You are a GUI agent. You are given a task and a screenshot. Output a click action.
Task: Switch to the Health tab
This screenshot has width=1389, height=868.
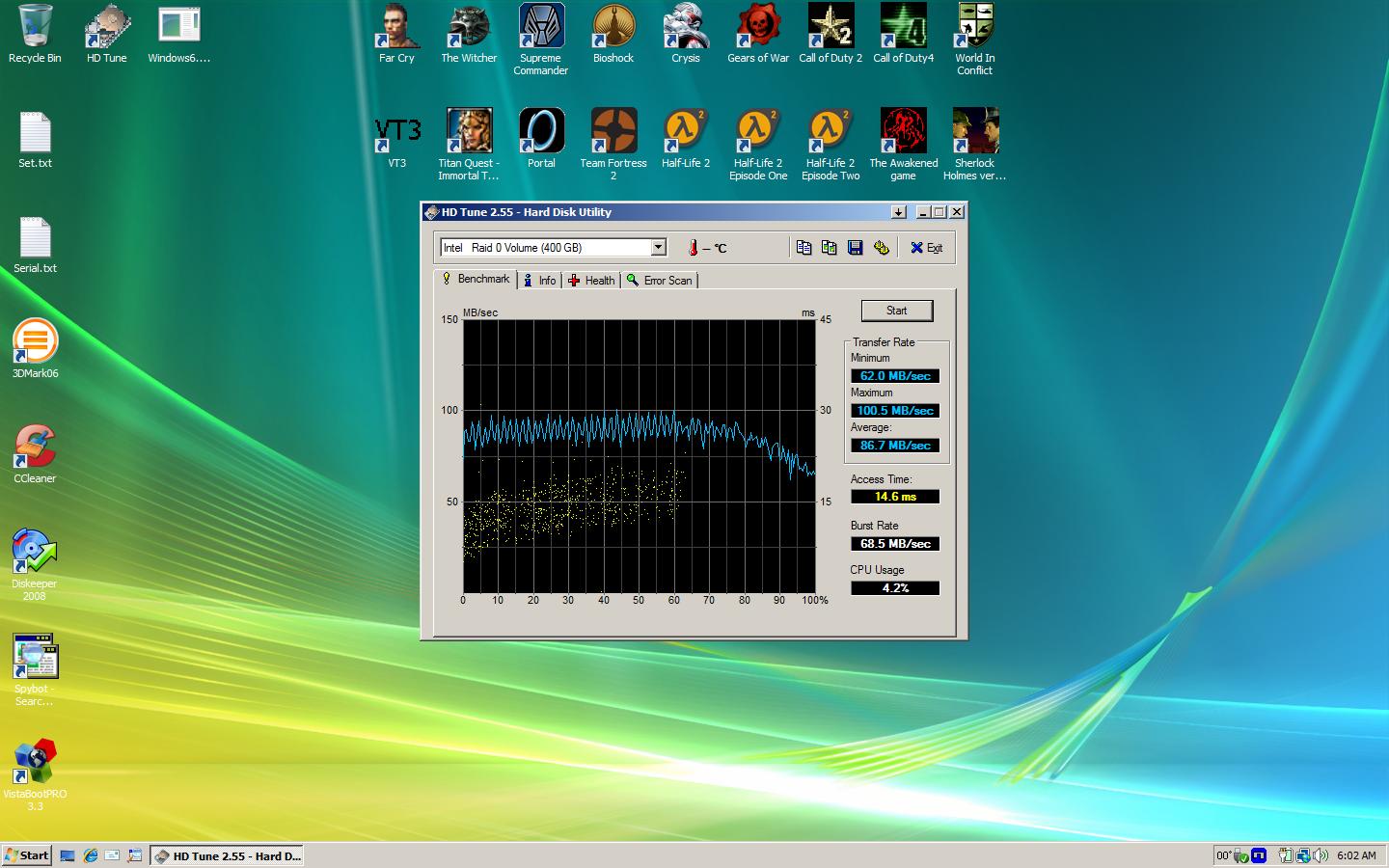(x=591, y=281)
